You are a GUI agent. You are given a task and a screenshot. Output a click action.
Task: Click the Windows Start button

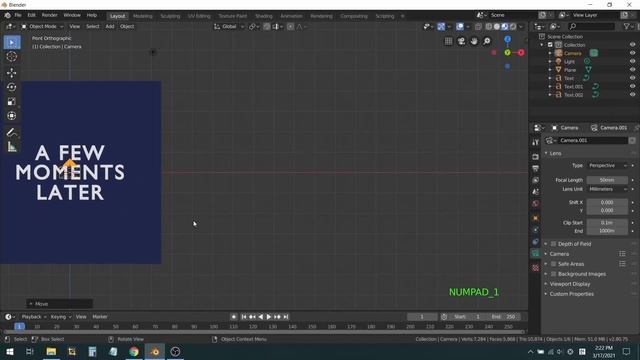tap(9, 351)
